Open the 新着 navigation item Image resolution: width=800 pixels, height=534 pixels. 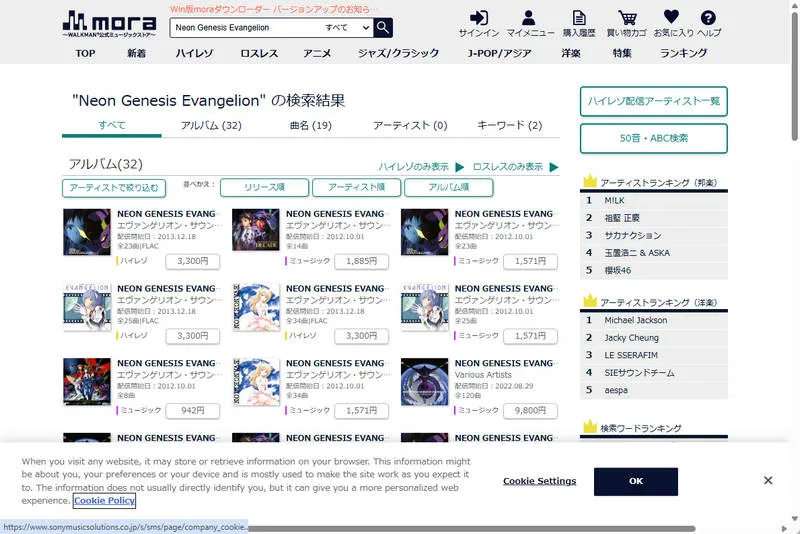coord(136,53)
